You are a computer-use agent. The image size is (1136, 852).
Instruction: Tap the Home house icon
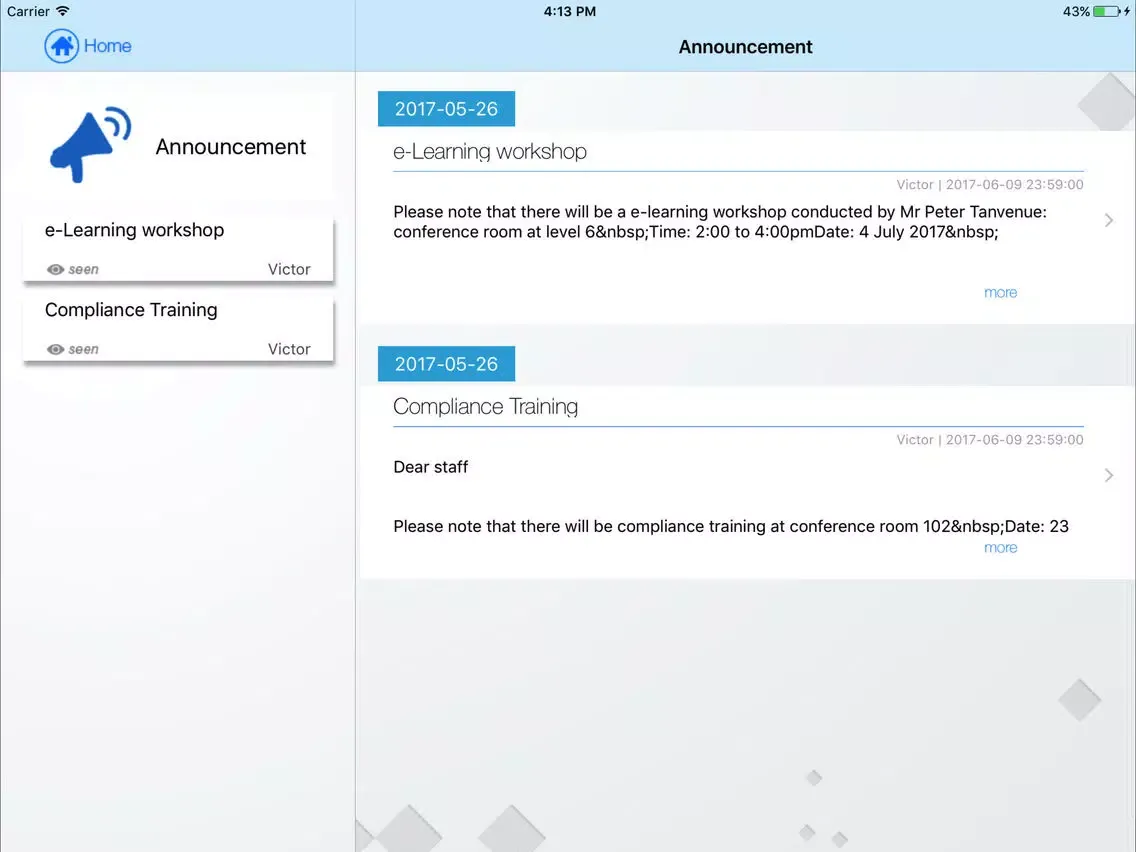(62, 46)
